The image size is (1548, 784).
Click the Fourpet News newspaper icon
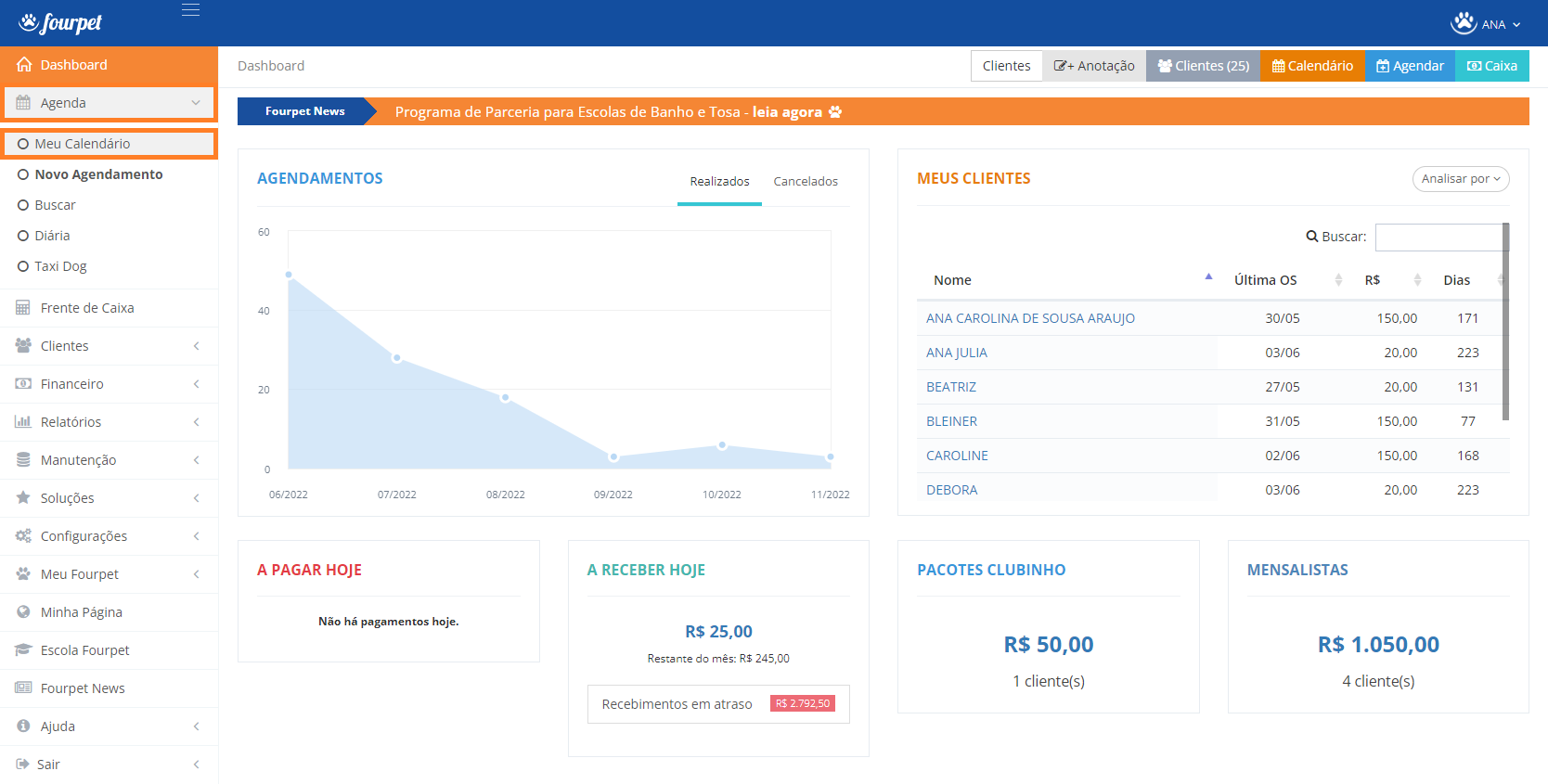coord(23,688)
